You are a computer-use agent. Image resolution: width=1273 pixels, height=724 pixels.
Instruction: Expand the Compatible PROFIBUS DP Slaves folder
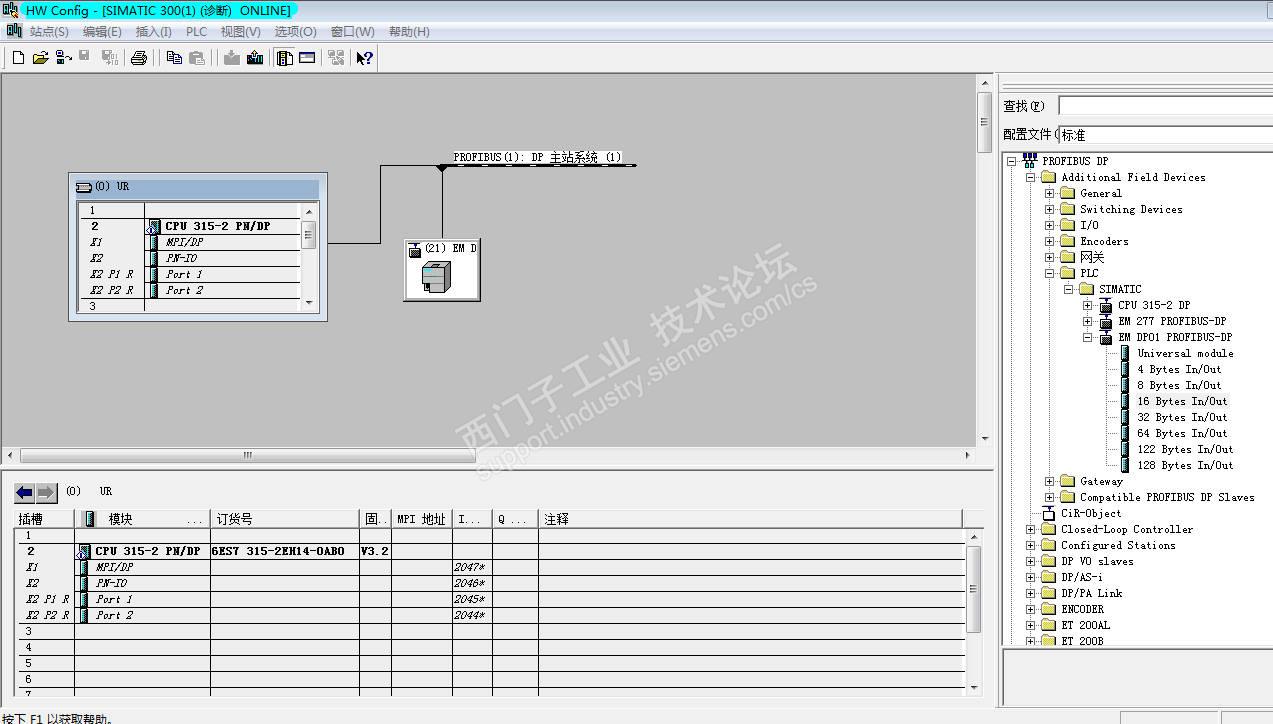[1050, 497]
